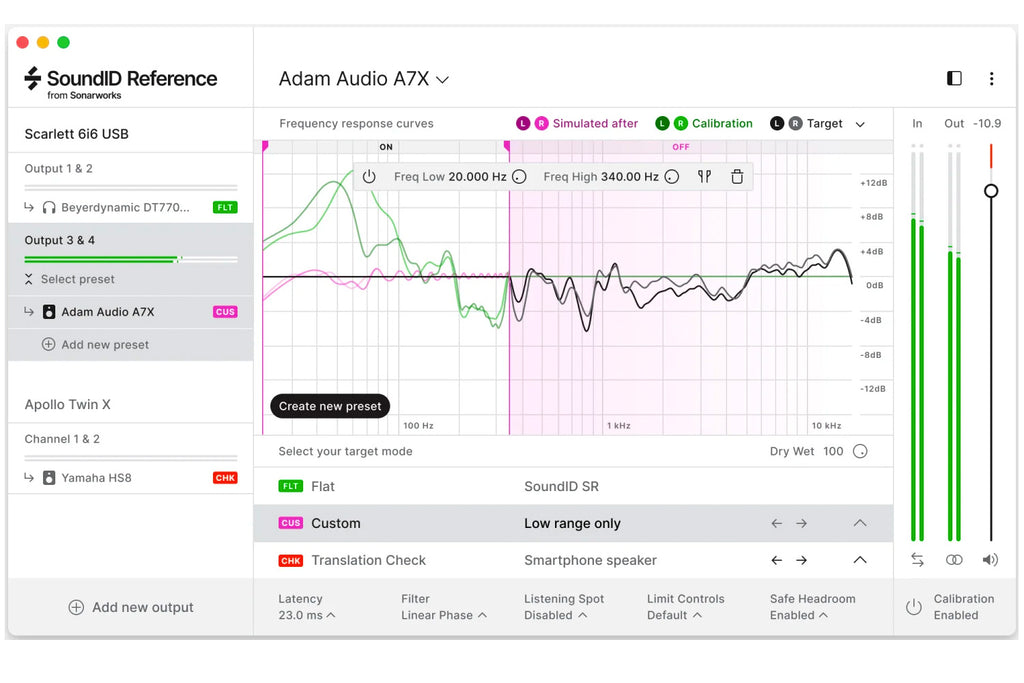The image size is (1024, 683).
Task: Toggle Calibration curve visibility in legend
Action: pos(703,123)
